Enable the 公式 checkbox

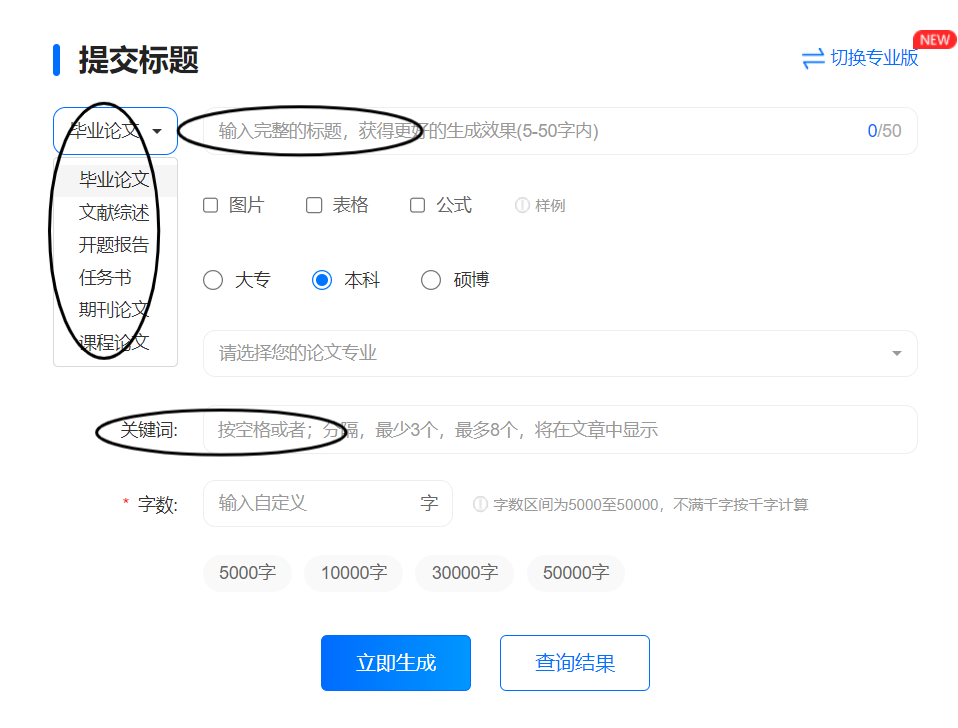[x=417, y=205]
